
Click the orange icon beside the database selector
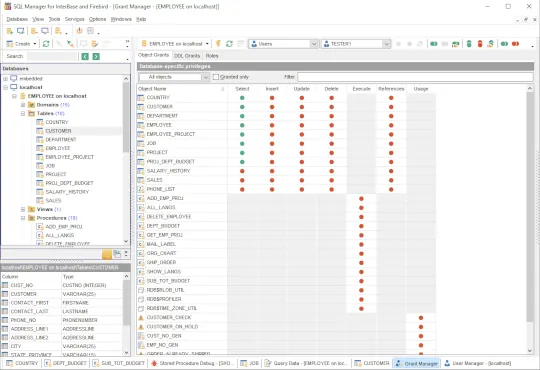(218, 44)
